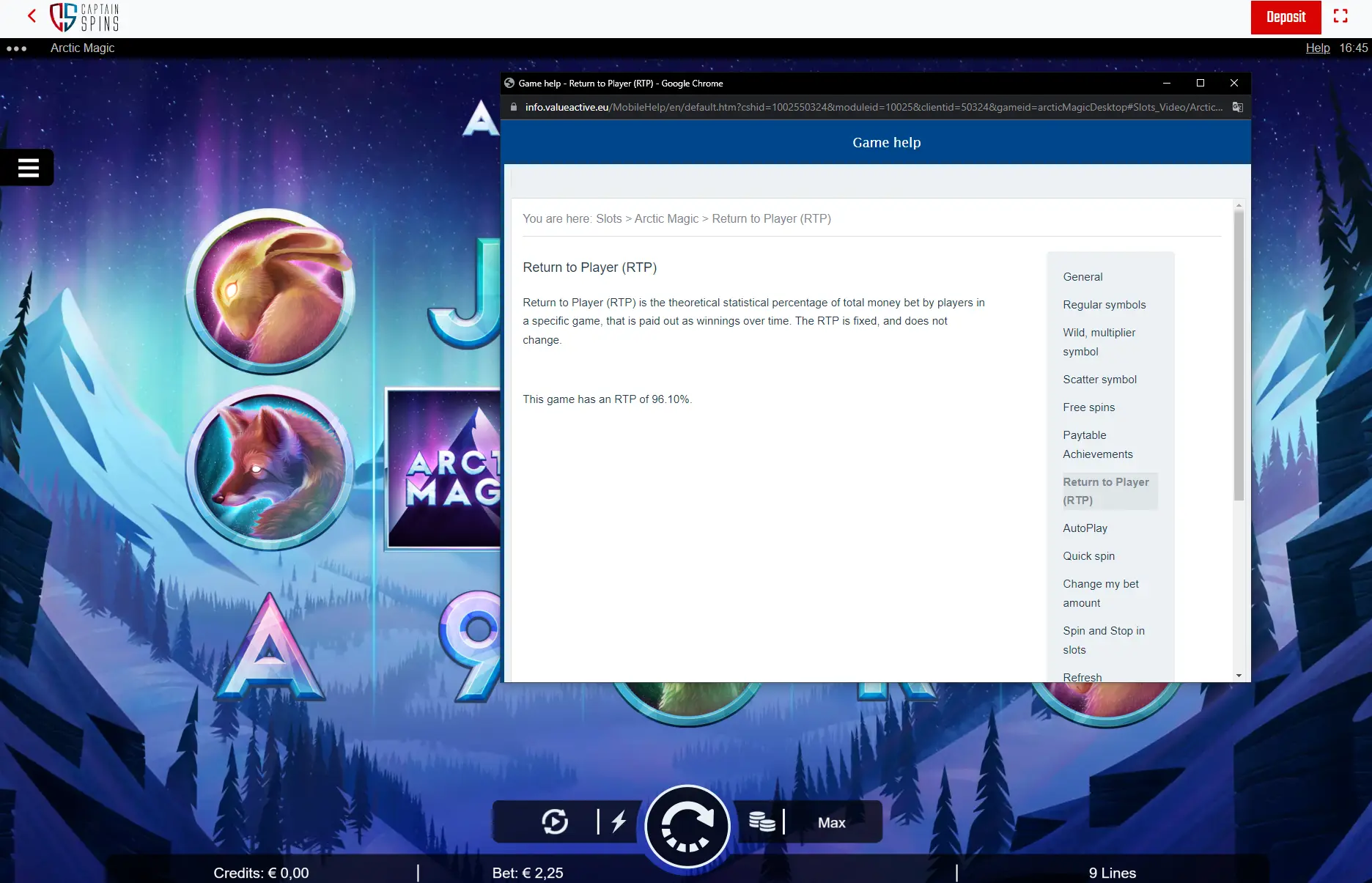Click Arctic Magic in the breadcrumb
The width and height of the screenshot is (1372, 883).
point(666,218)
